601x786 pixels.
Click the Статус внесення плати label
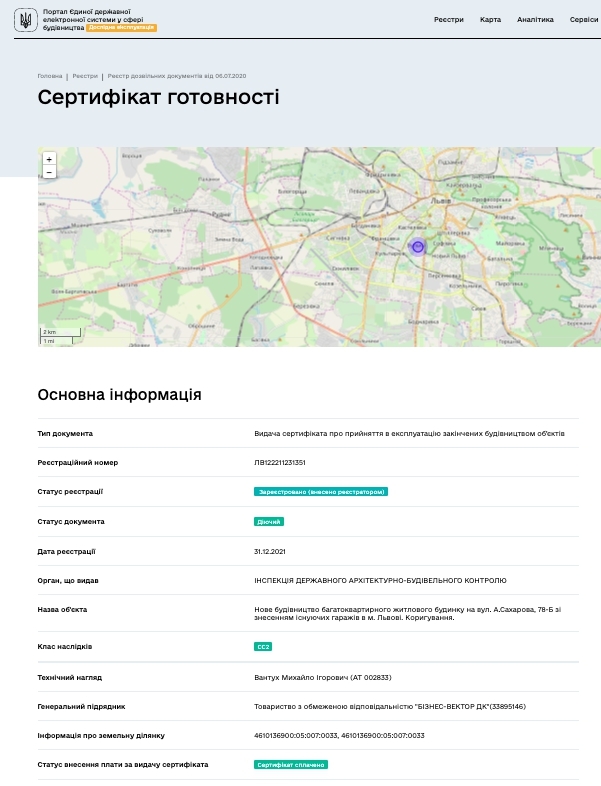123,765
